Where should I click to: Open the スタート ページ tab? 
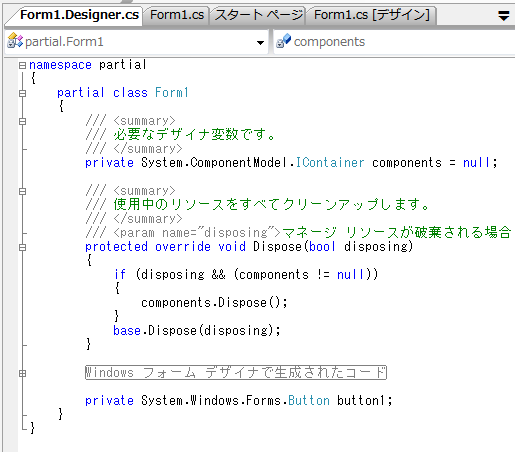[x=259, y=15]
